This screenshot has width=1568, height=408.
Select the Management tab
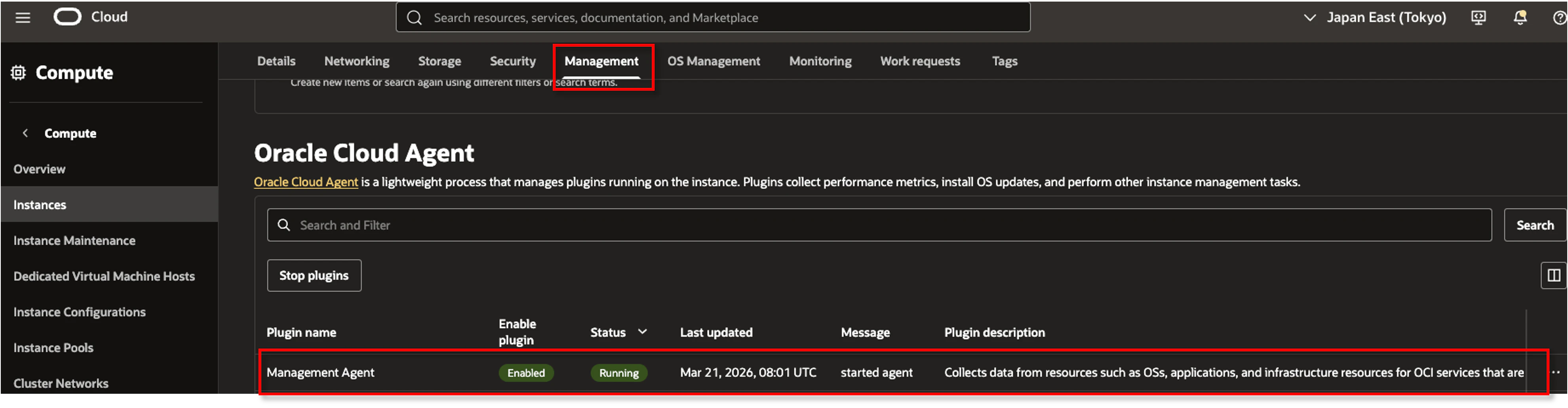tap(601, 61)
